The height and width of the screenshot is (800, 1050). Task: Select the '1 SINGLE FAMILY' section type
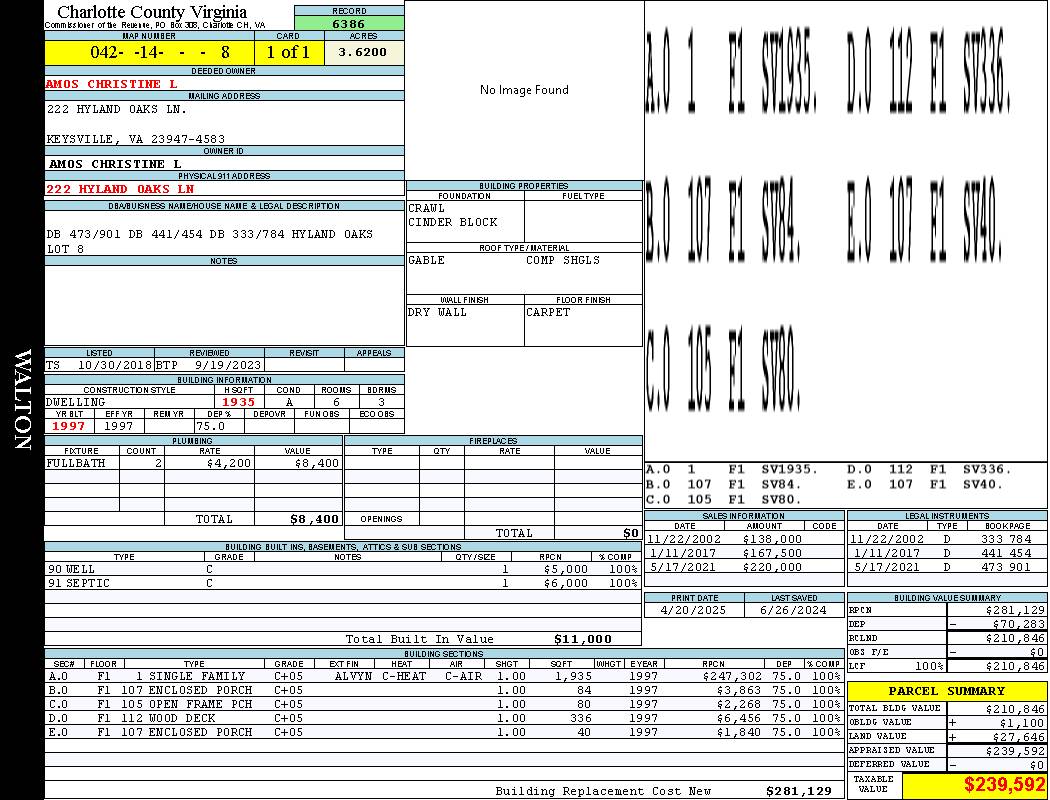click(x=190, y=677)
